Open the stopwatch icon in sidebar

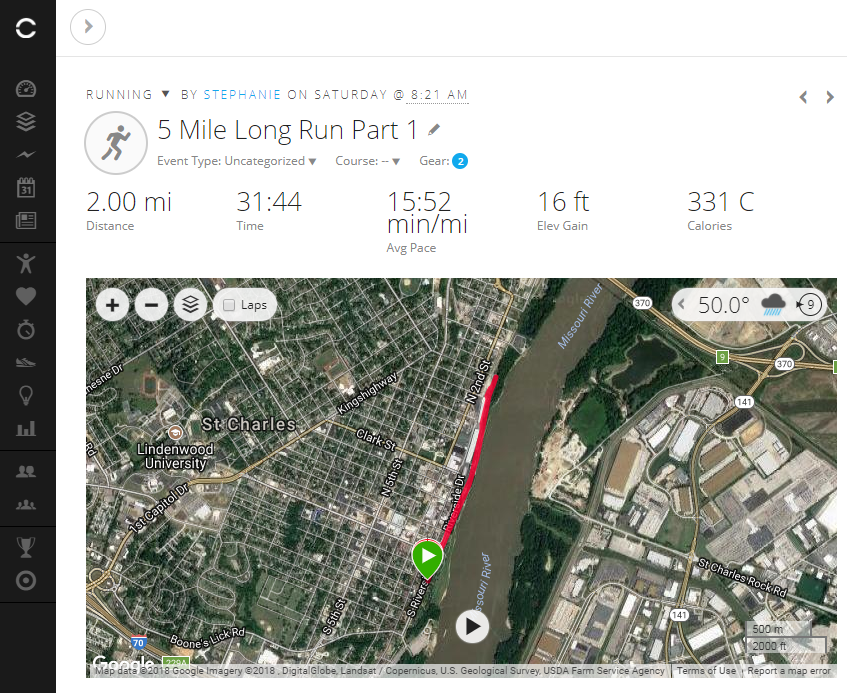[27, 329]
